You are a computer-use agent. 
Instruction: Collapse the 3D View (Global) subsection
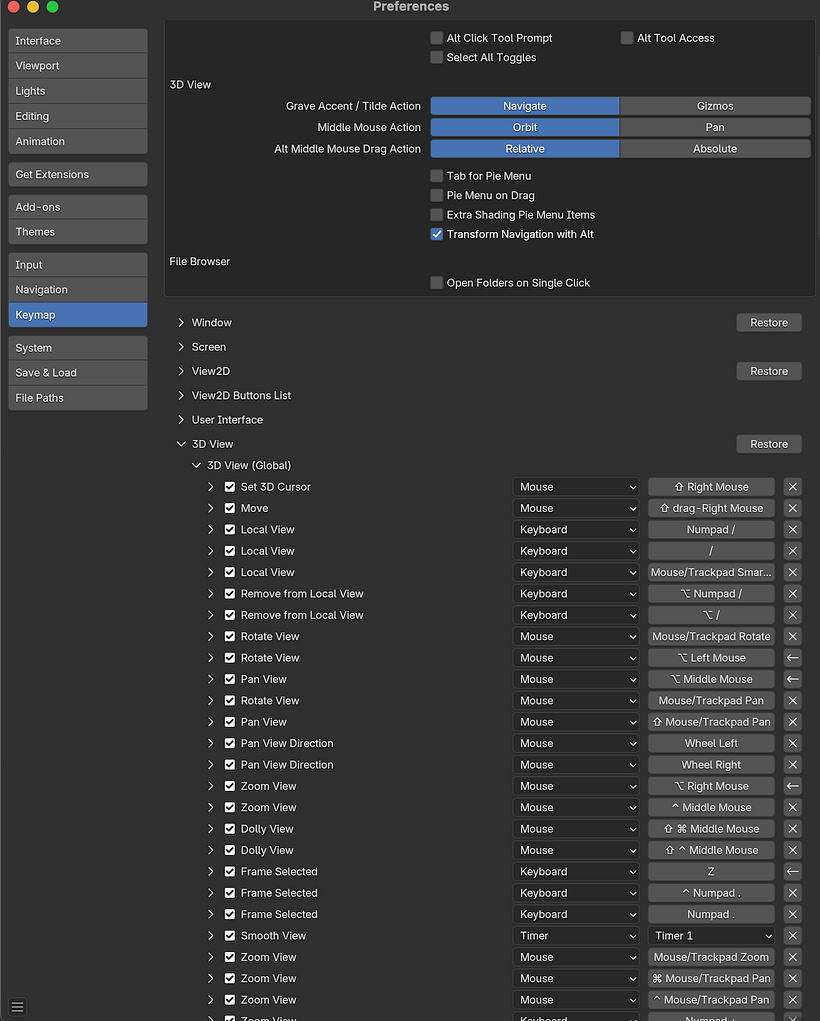196,466
